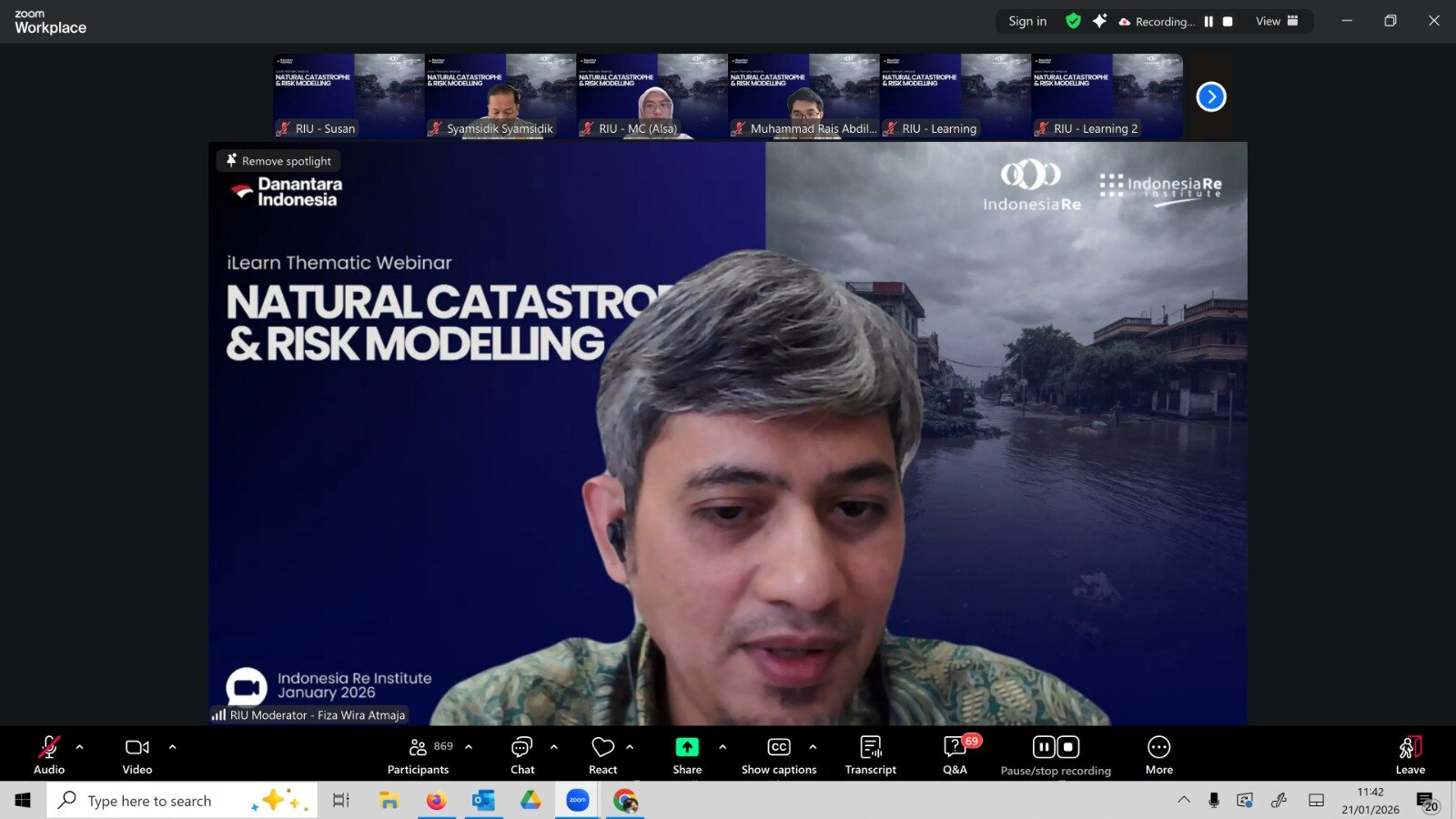The width and height of the screenshot is (1456, 819).
Task: Open the More options menu
Action: click(x=1158, y=755)
